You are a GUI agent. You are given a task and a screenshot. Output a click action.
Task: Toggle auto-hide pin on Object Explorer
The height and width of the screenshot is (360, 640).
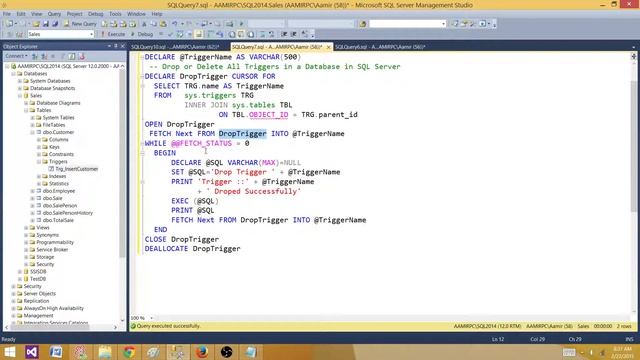pyautogui.click(x=116, y=46)
